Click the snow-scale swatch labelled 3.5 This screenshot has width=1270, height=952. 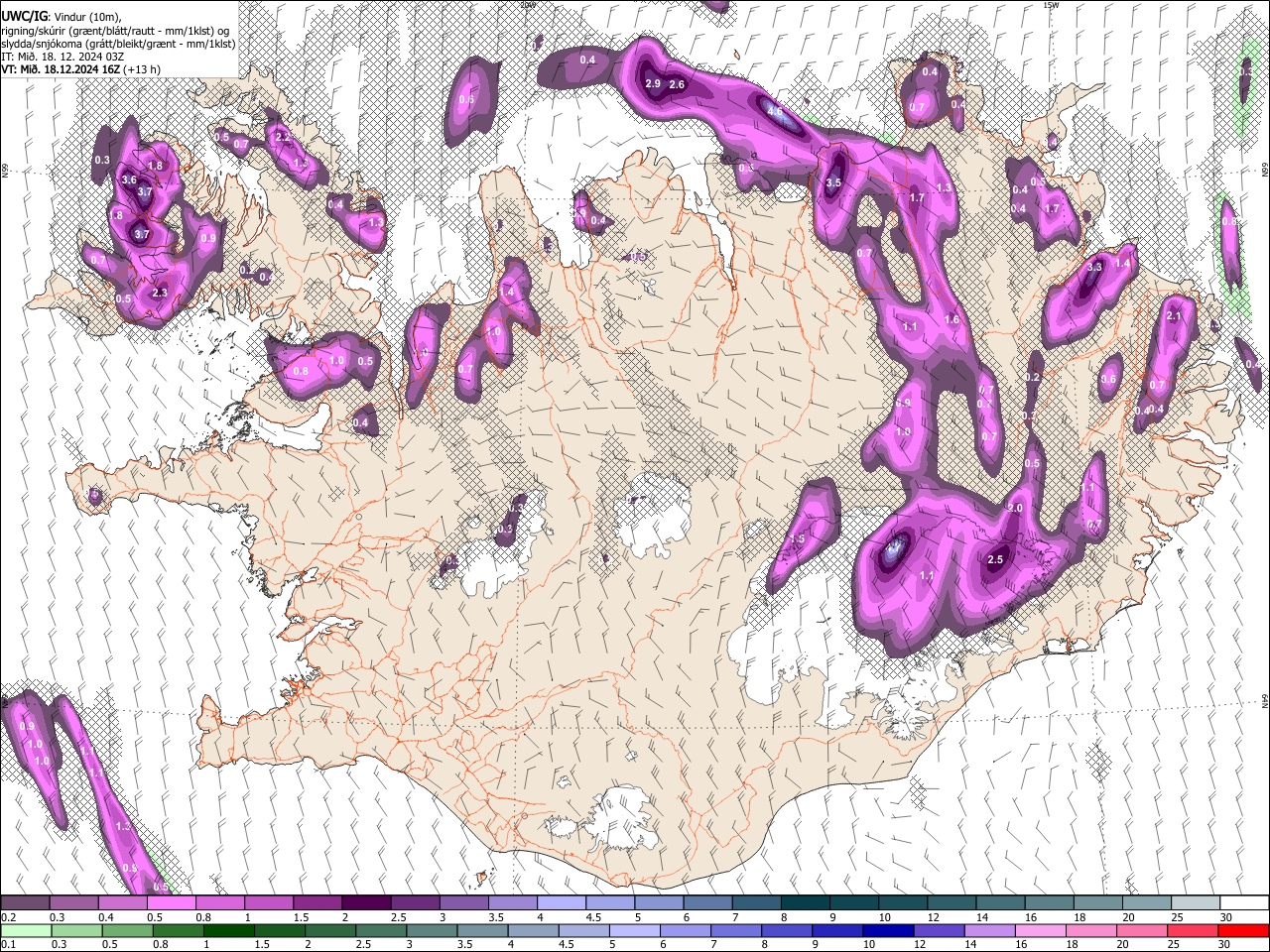[x=513, y=903]
